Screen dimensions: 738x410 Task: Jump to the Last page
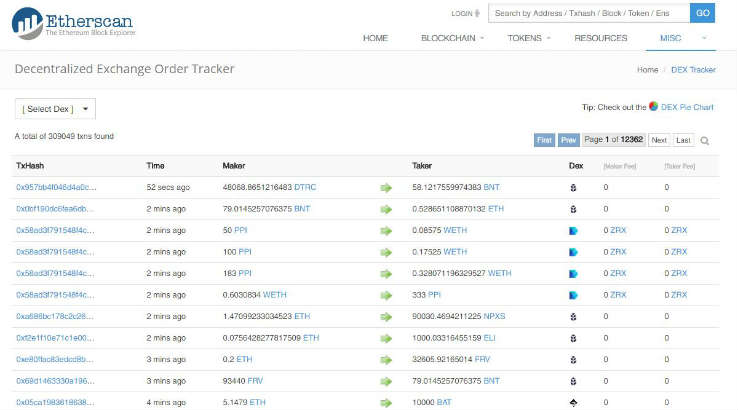coord(683,140)
